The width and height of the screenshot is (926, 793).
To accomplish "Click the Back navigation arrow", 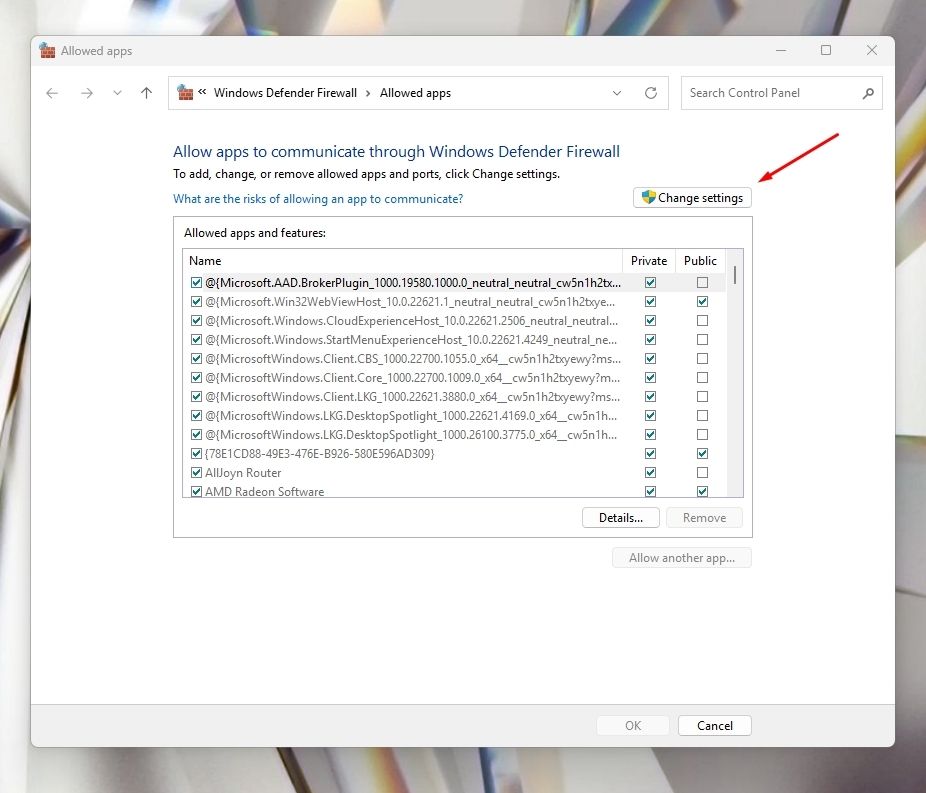I will point(52,93).
